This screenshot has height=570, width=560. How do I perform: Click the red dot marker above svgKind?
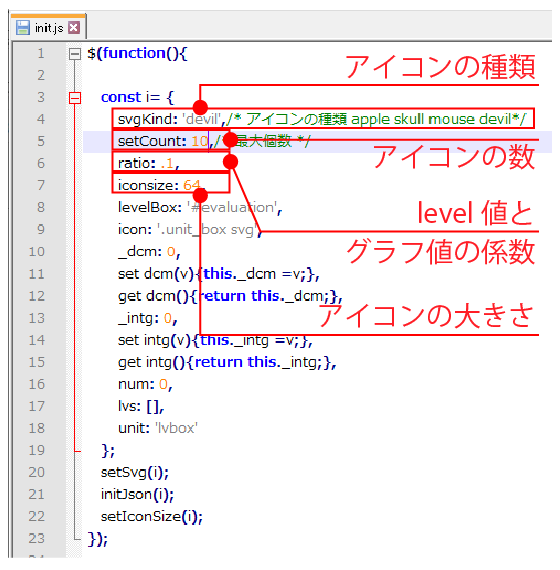click(200, 107)
